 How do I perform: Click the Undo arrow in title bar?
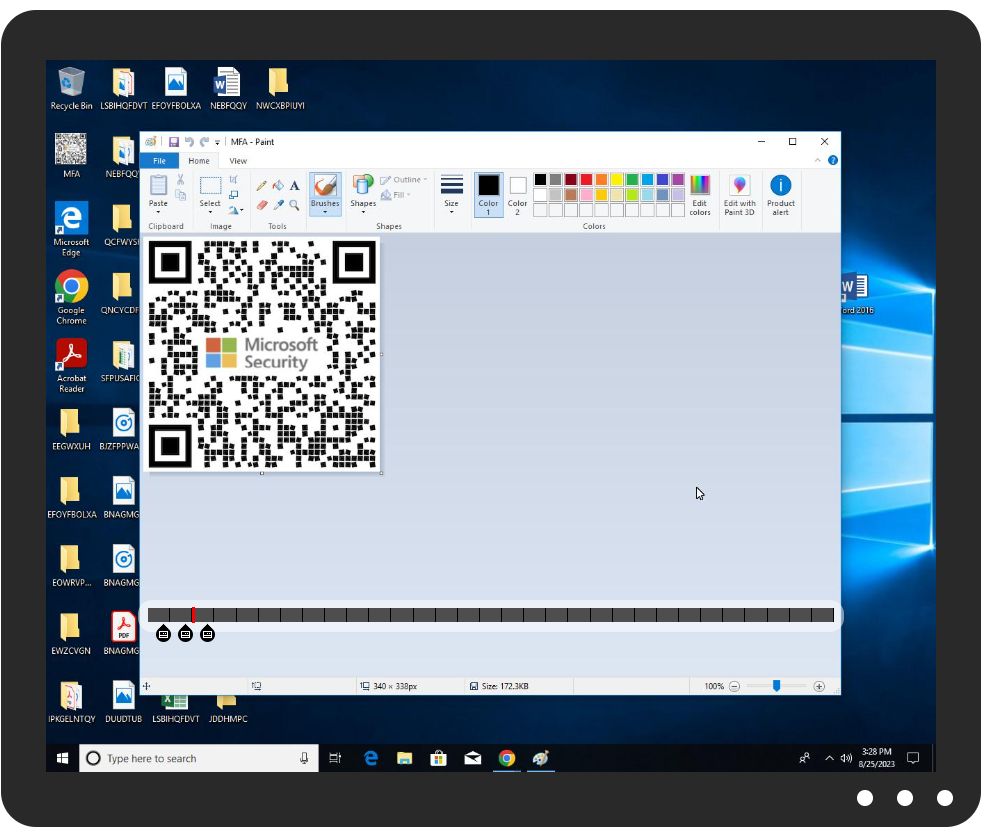tap(189, 142)
